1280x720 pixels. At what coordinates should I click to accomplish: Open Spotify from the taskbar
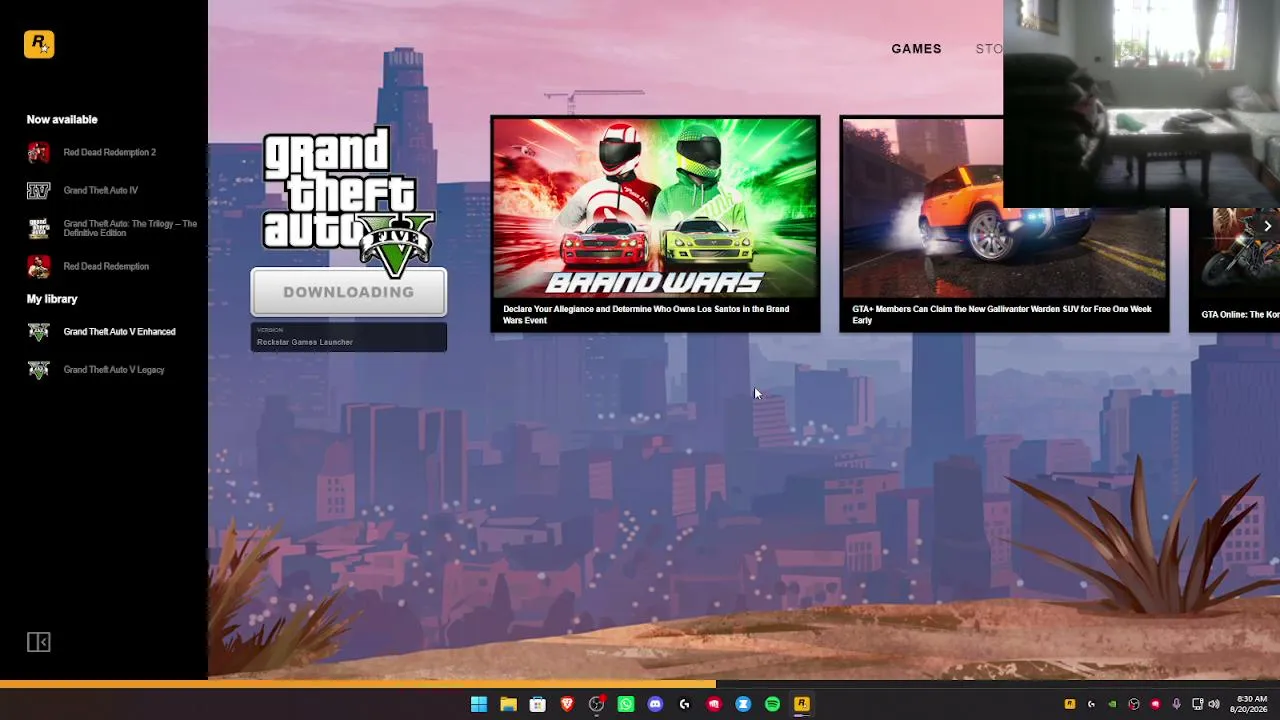click(x=772, y=704)
